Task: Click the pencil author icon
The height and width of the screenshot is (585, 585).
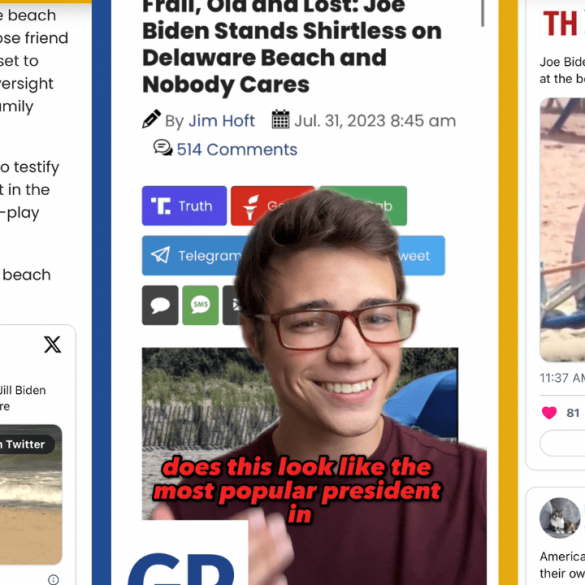Action: click(x=151, y=119)
